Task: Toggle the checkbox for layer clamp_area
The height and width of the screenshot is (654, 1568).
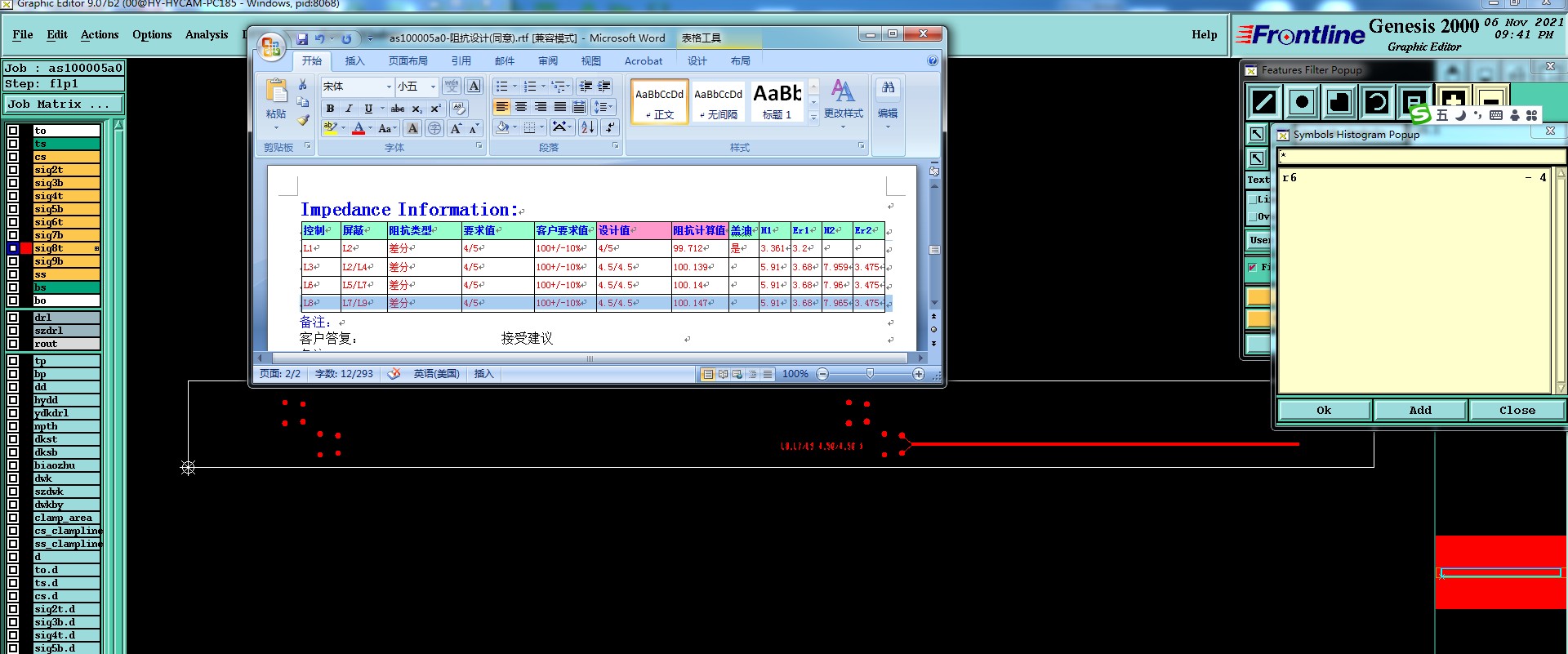Action: click(x=13, y=518)
